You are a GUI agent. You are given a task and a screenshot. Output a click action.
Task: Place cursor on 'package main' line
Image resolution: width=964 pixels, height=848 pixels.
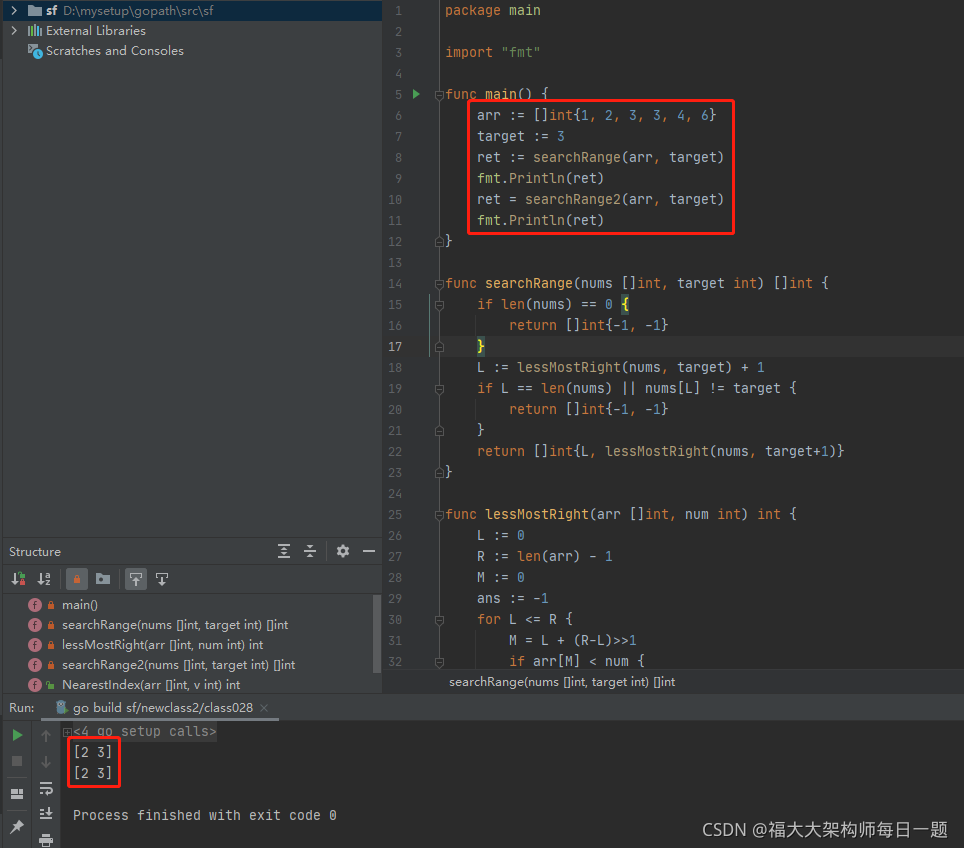coord(492,10)
